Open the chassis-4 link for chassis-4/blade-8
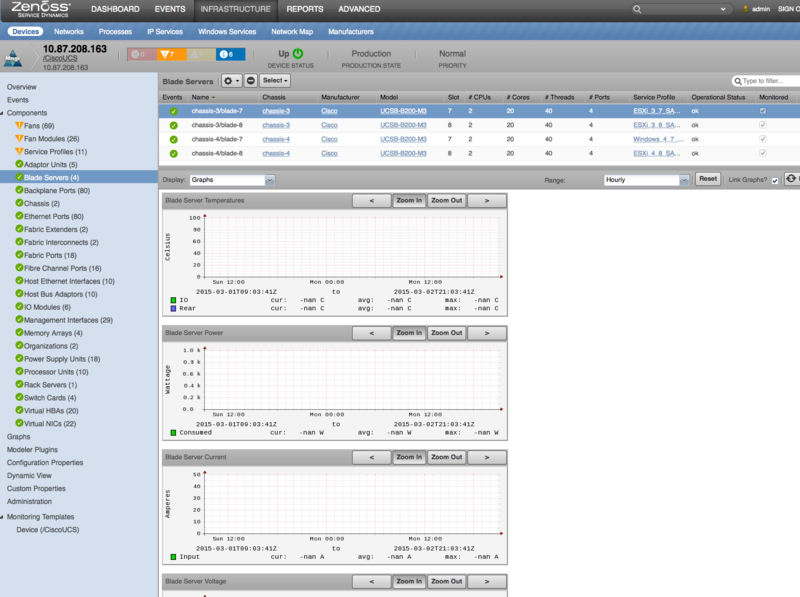 tap(276, 153)
